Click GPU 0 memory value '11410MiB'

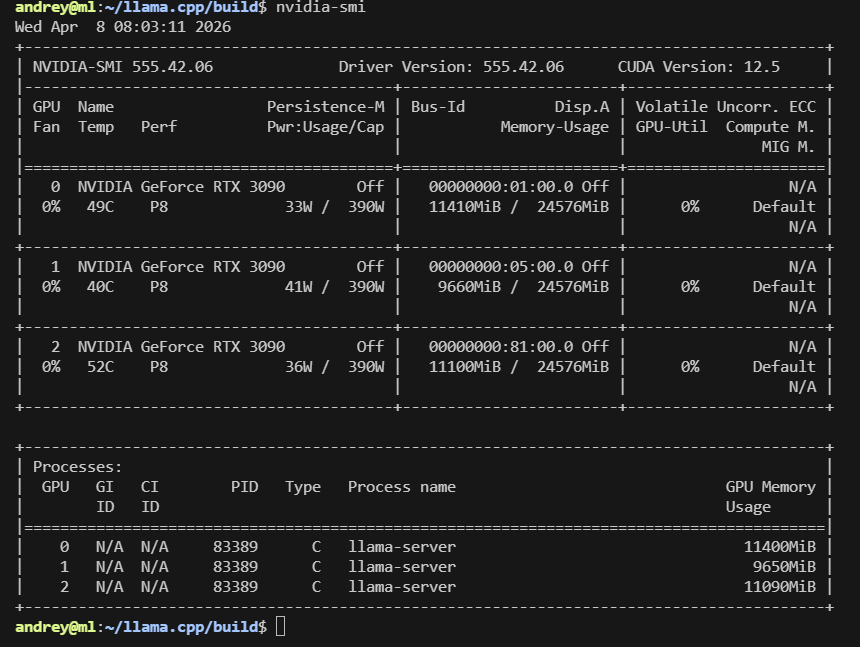[465, 207]
